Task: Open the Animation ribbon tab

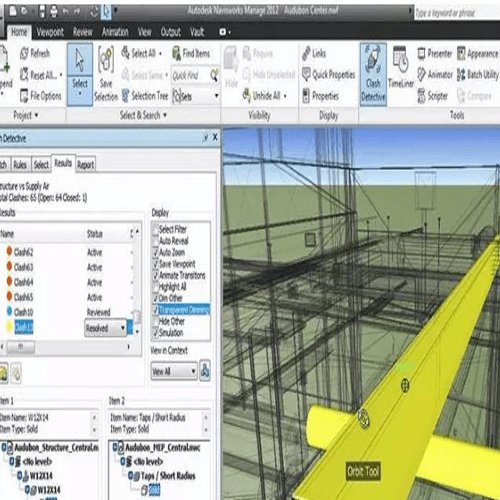Action: tap(115, 32)
